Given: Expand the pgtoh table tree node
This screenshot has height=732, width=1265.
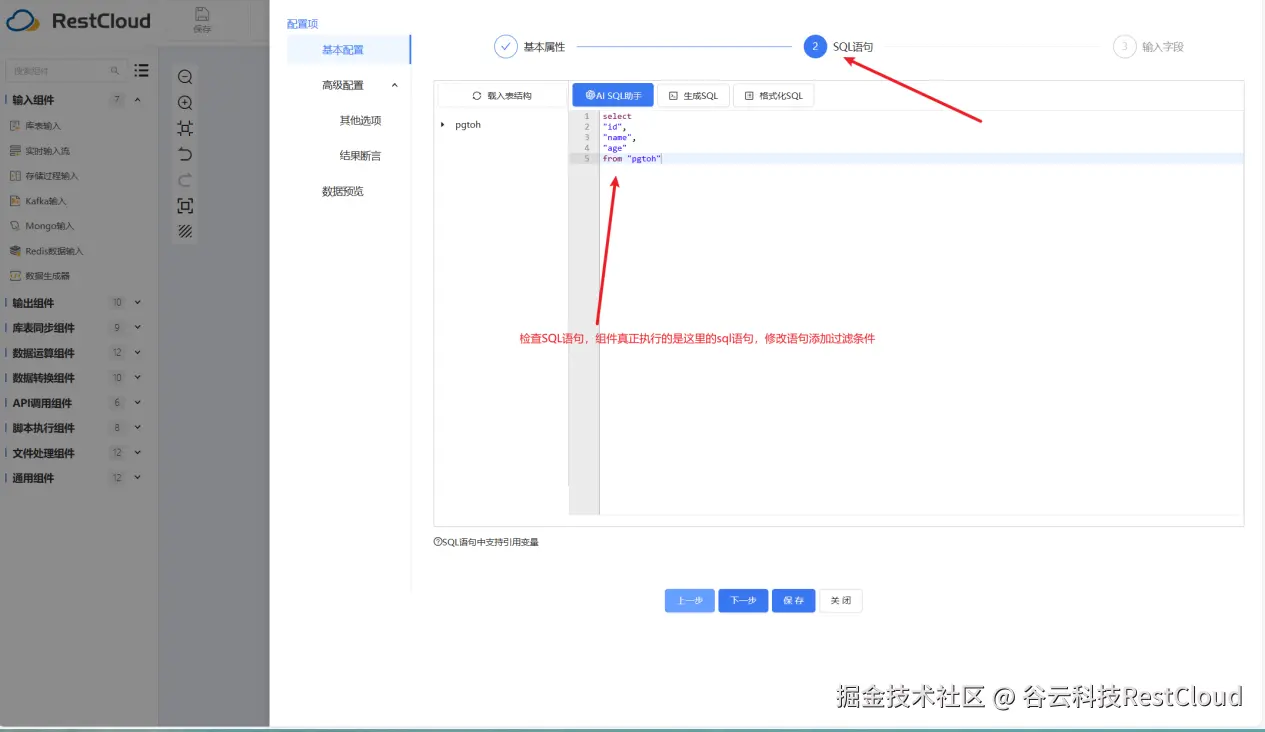Looking at the screenshot, I should 442,125.
